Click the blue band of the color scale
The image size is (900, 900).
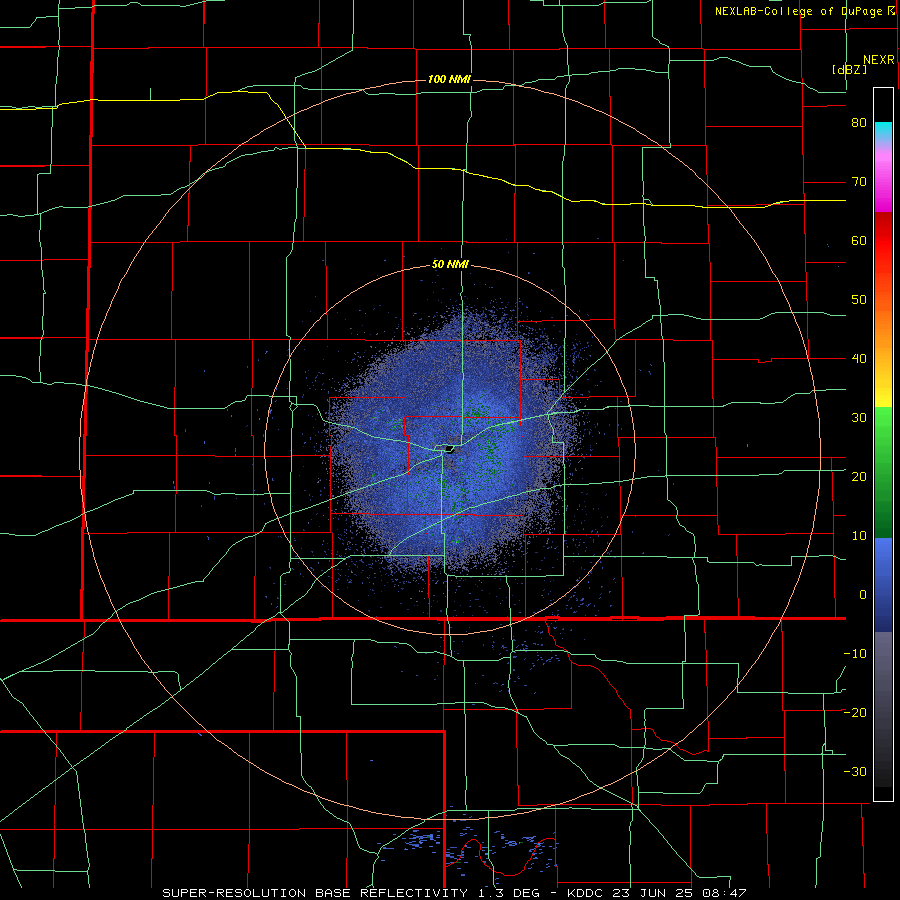click(883, 585)
